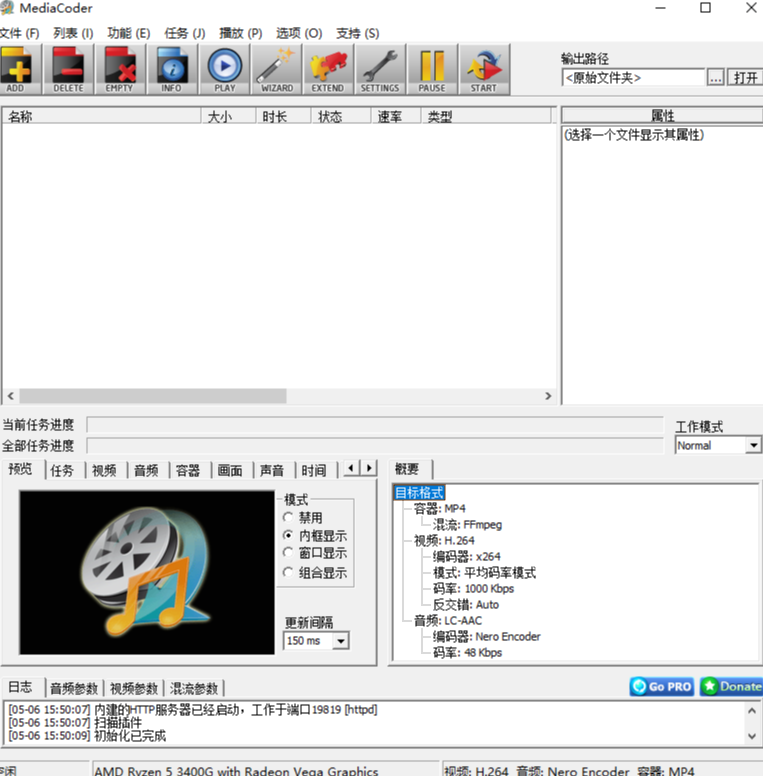The image size is (763, 776).
Task: Switch to the 预览 tab
Action: (21, 469)
